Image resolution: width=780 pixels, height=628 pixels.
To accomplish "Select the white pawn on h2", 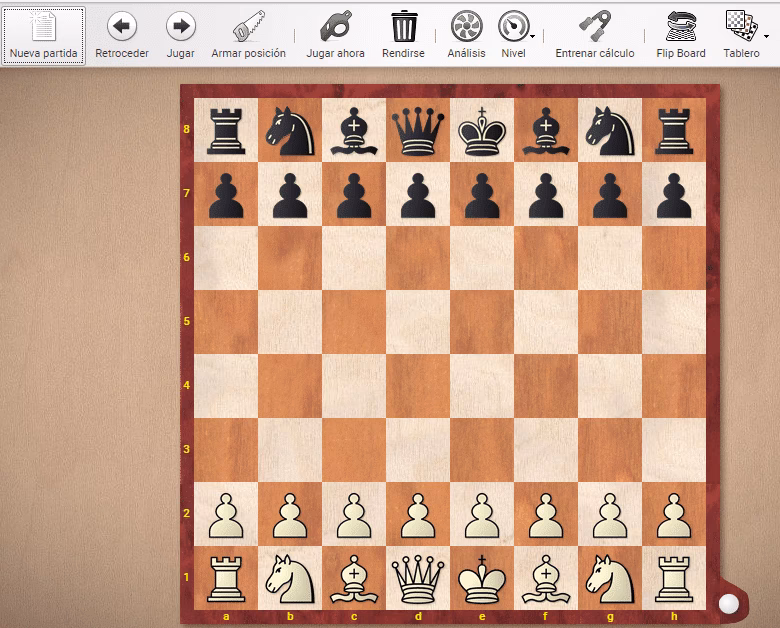I will [674, 515].
